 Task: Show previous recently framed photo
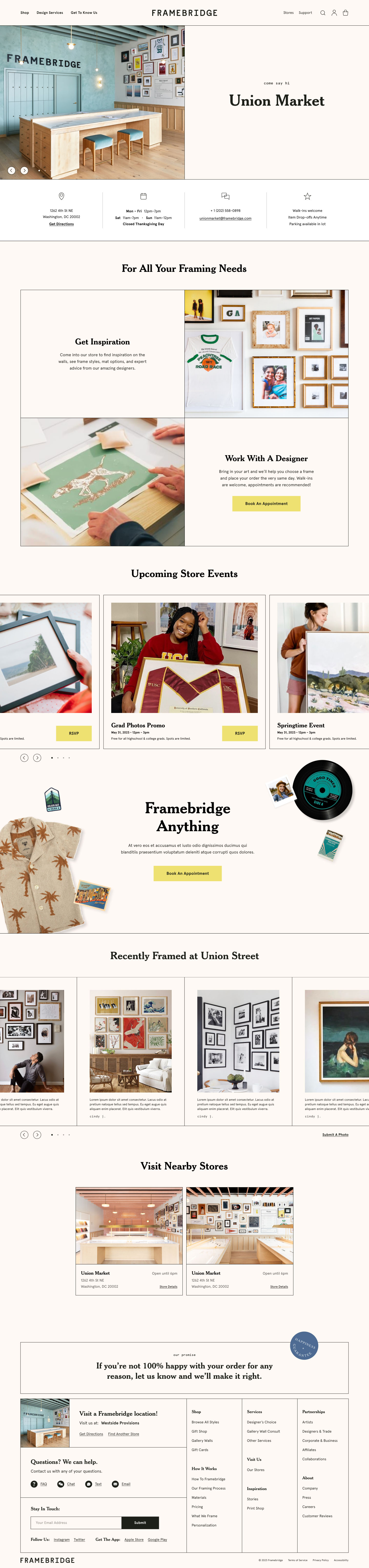24,1135
